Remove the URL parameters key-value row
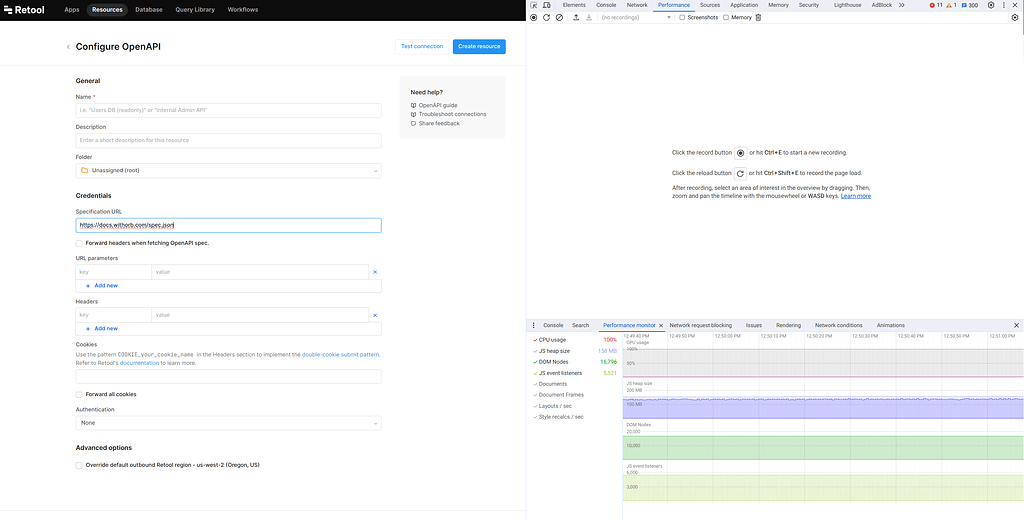The image size is (1024, 520). coord(375,272)
